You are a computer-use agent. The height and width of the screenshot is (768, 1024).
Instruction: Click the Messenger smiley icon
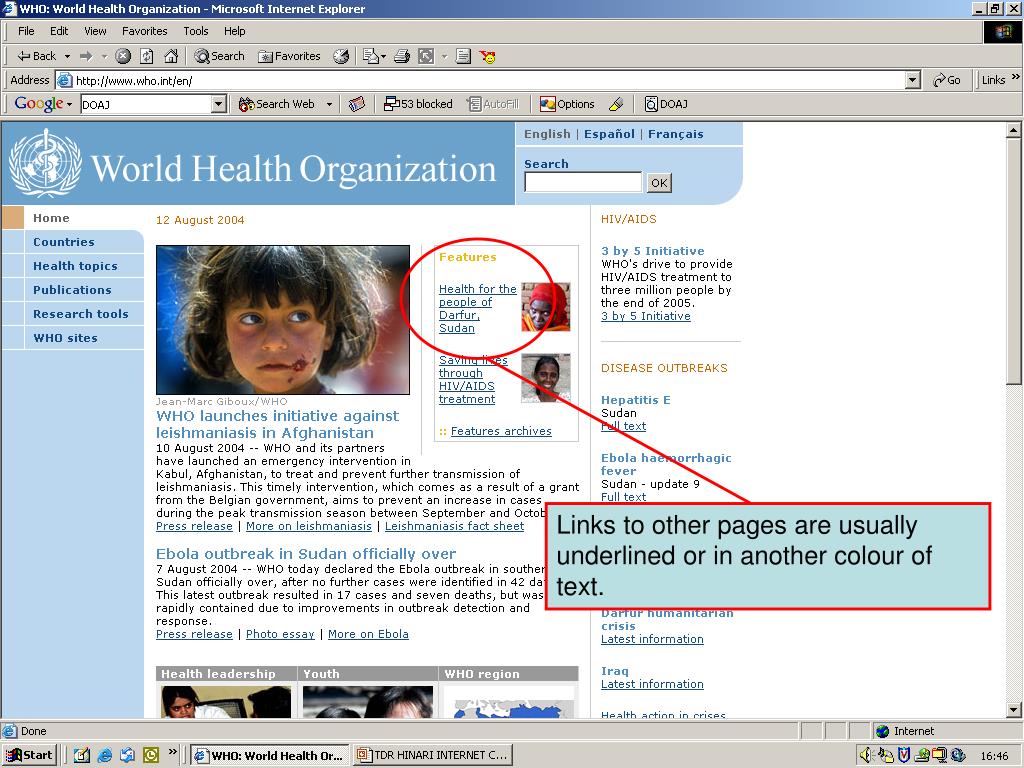pyautogui.click(x=487, y=57)
